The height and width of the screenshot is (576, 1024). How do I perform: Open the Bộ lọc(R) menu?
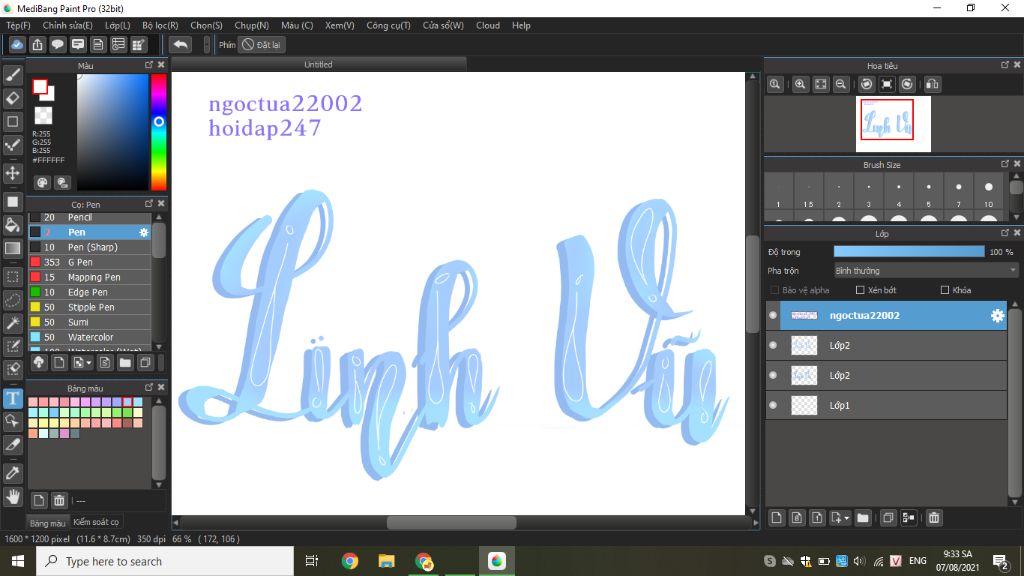click(x=160, y=25)
